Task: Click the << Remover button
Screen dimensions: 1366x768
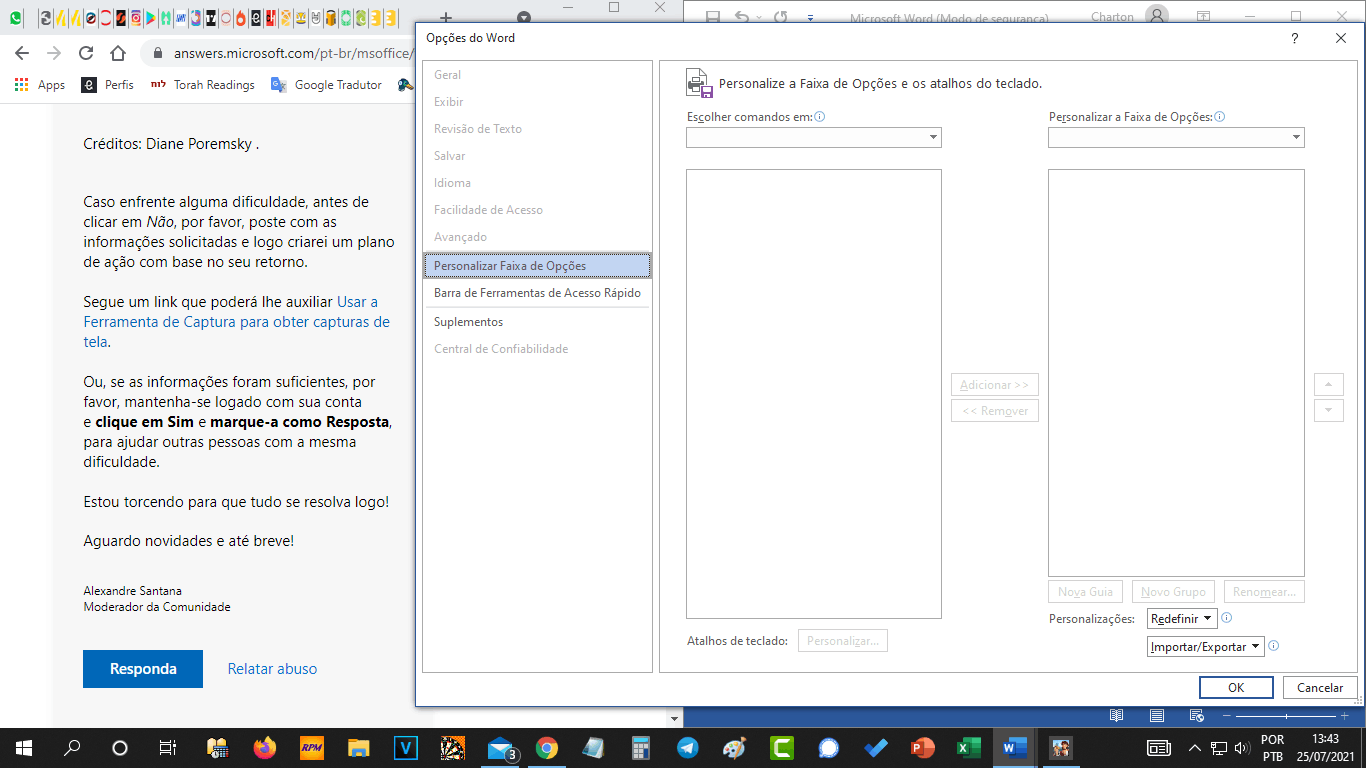Action: (995, 411)
